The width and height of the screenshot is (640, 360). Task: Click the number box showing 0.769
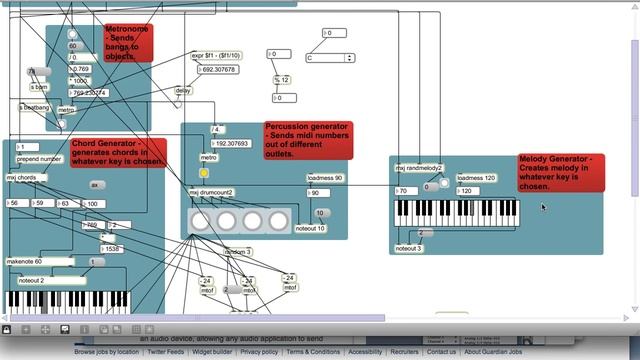pyautogui.click(x=80, y=69)
